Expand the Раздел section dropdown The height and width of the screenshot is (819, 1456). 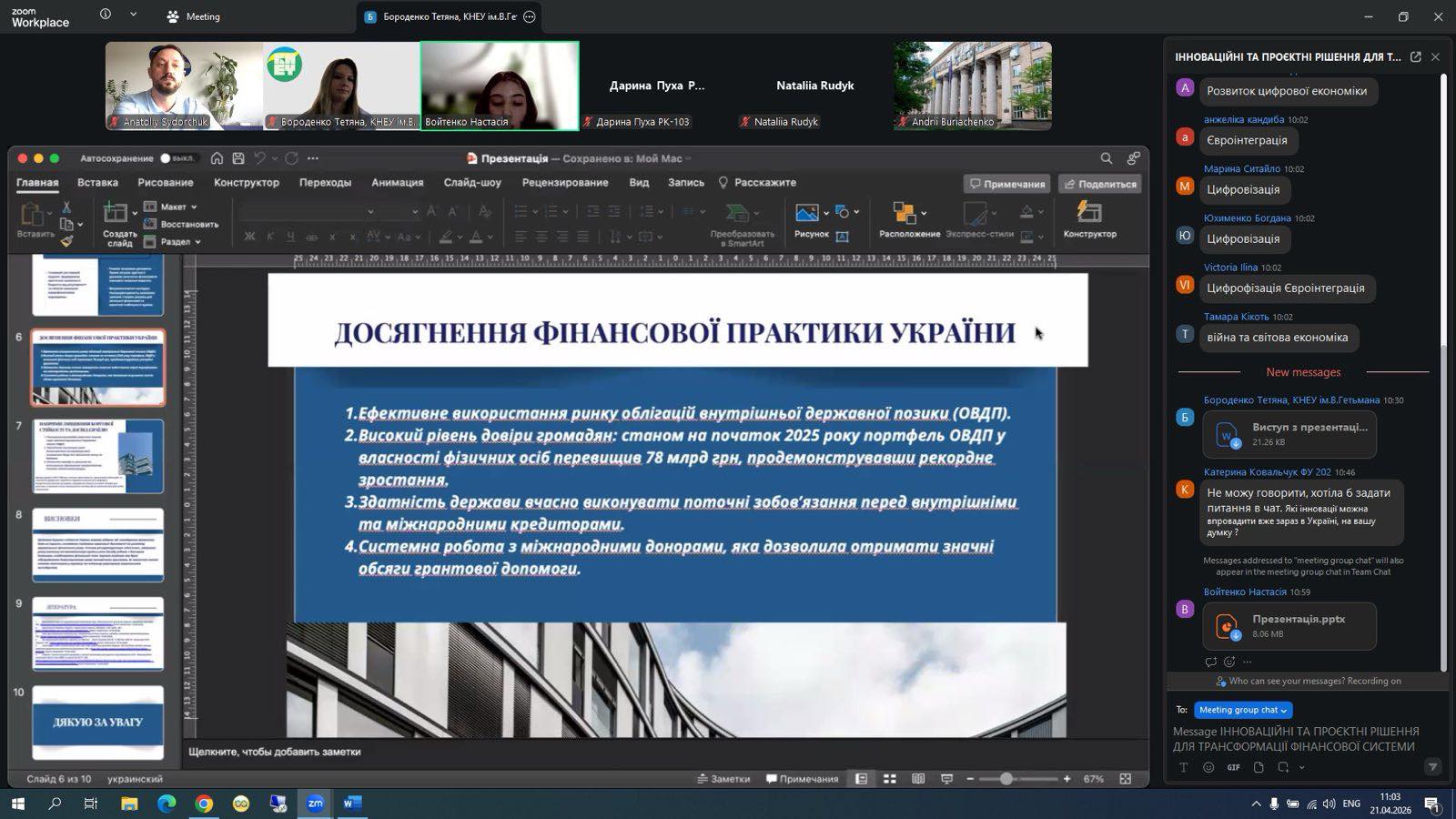pos(175,242)
